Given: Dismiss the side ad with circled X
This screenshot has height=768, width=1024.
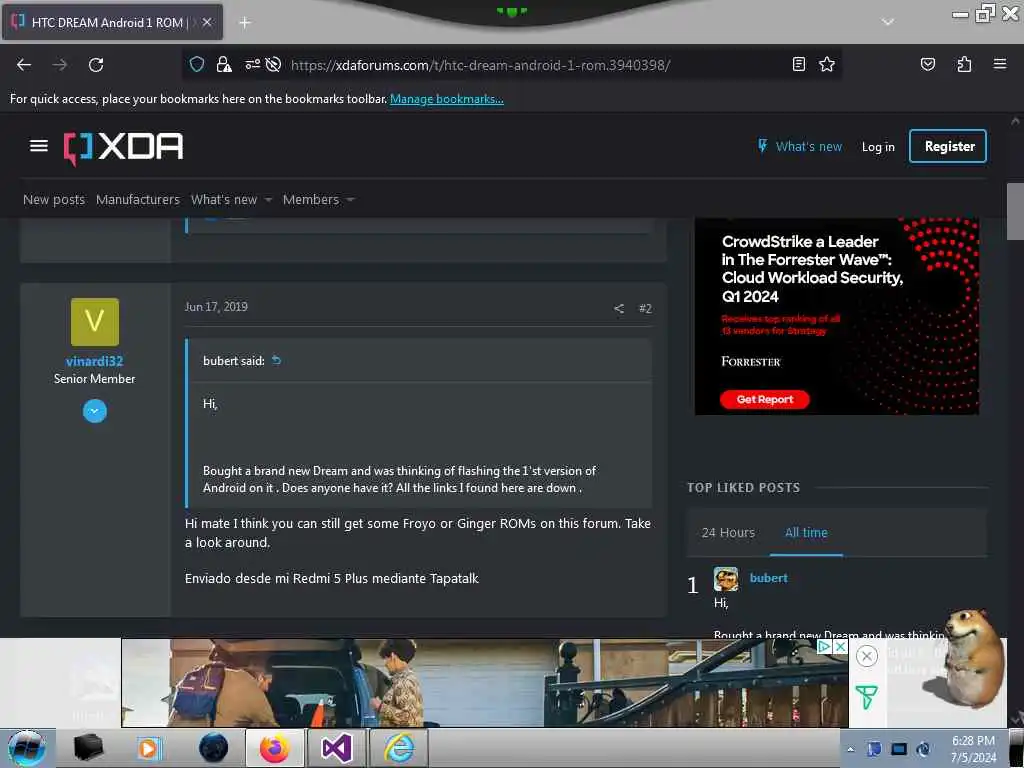Looking at the screenshot, I should [867, 656].
